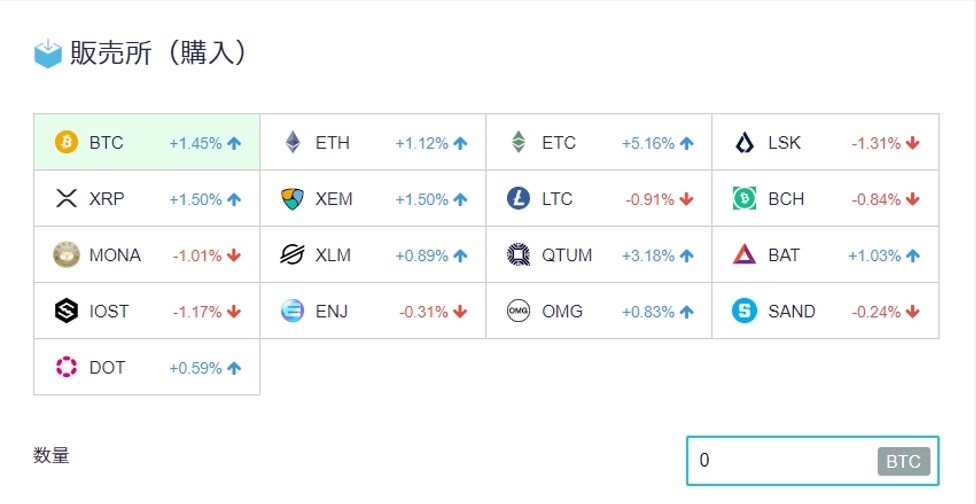
Task: Click the BTC unit badge in the quantity field
Action: [x=904, y=461]
